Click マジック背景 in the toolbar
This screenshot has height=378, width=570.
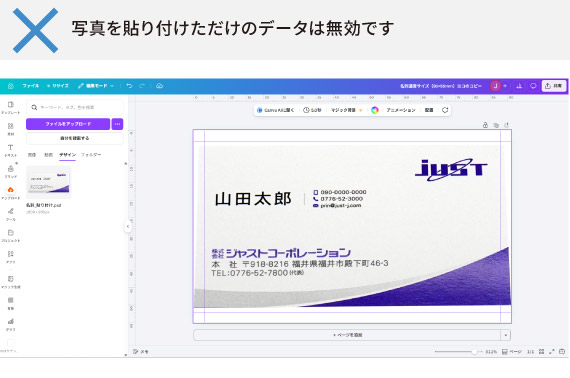pyautogui.click(x=346, y=110)
